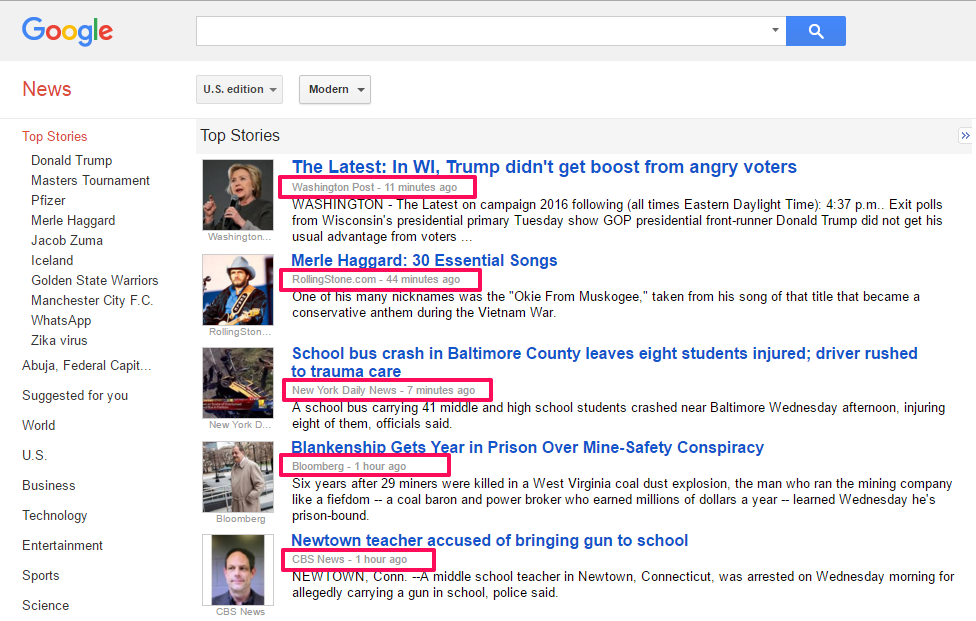The image size is (976, 621).
Task: Open the search box dropdown arrow
Action: (x=775, y=31)
